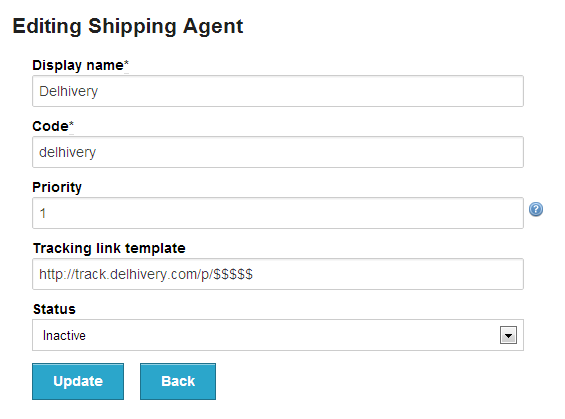Open the Priority help question mark icon
Screen dimensions: 565x419
pyautogui.click(x=536, y=209)
